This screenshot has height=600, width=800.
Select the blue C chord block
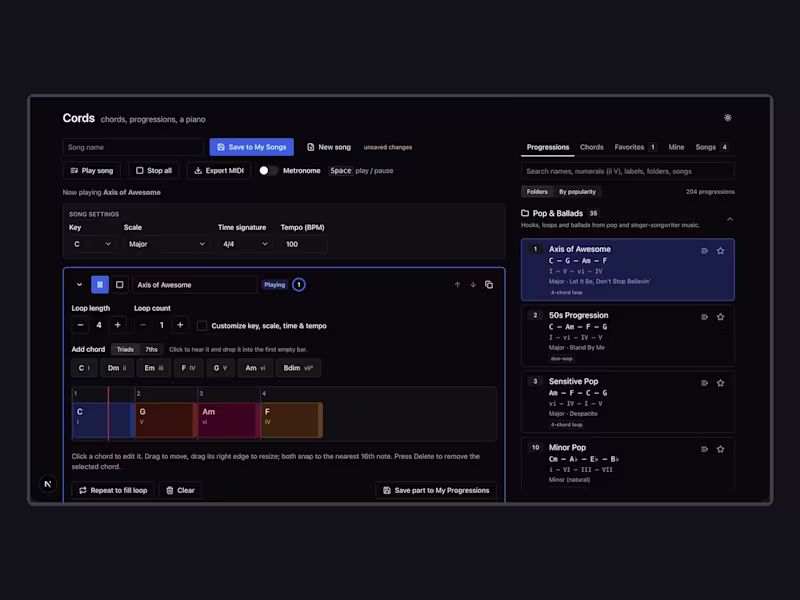[104, 420]
